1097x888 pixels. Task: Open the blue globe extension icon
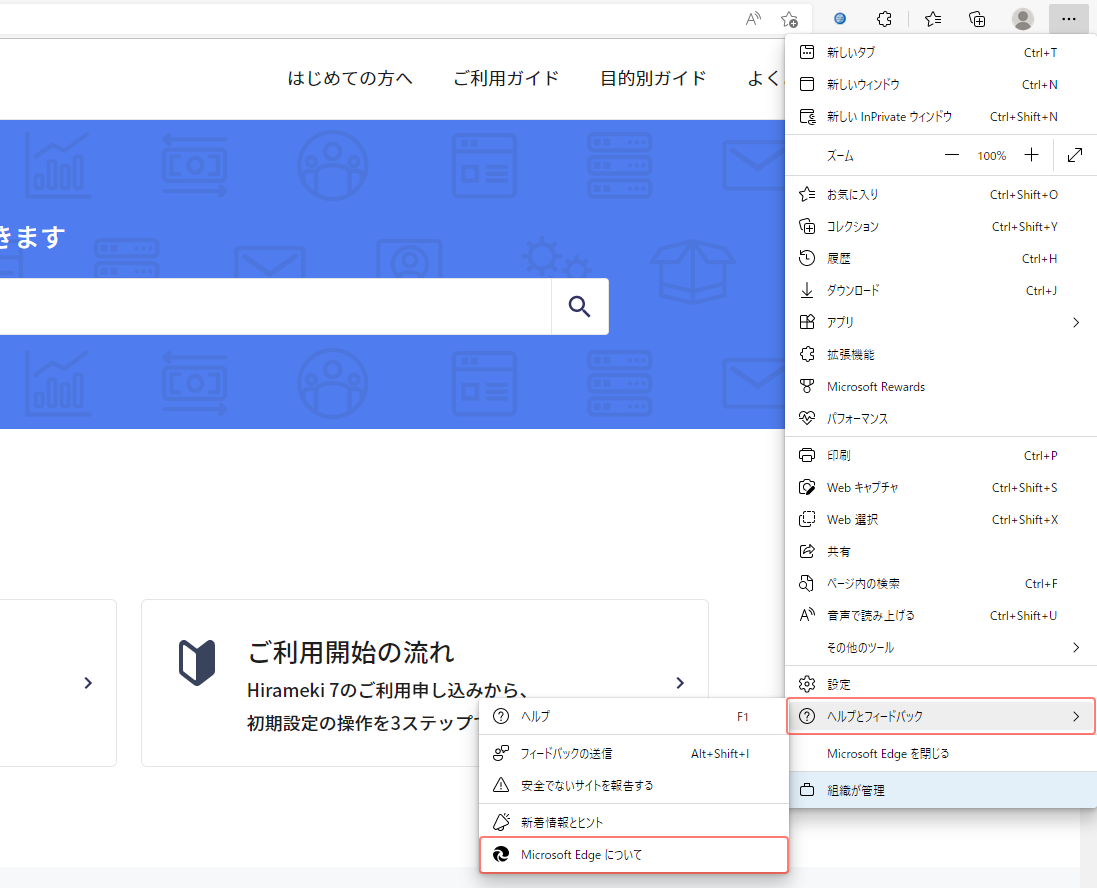click(840, 19)
